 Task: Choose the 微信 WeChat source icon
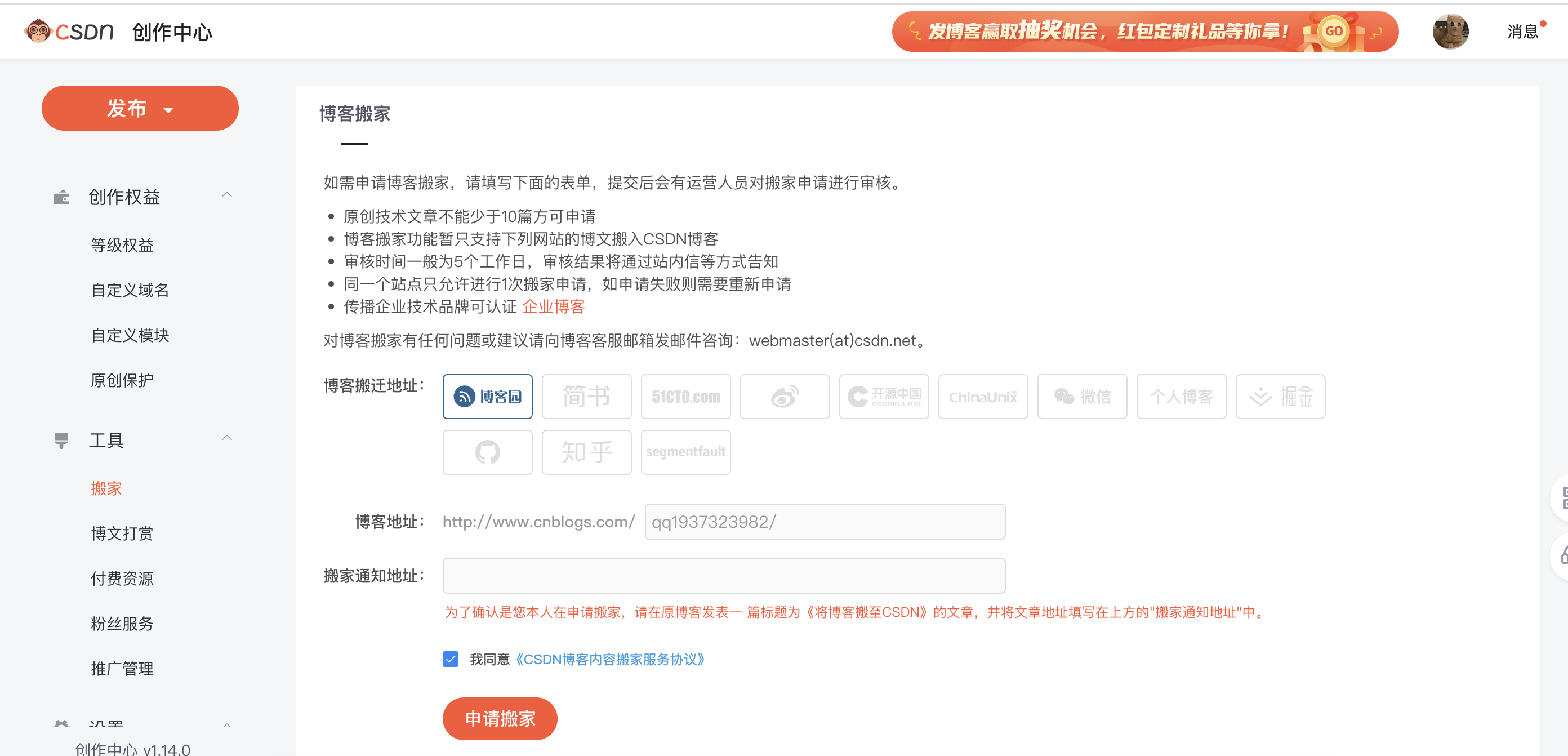click(x=1081, y=396)
